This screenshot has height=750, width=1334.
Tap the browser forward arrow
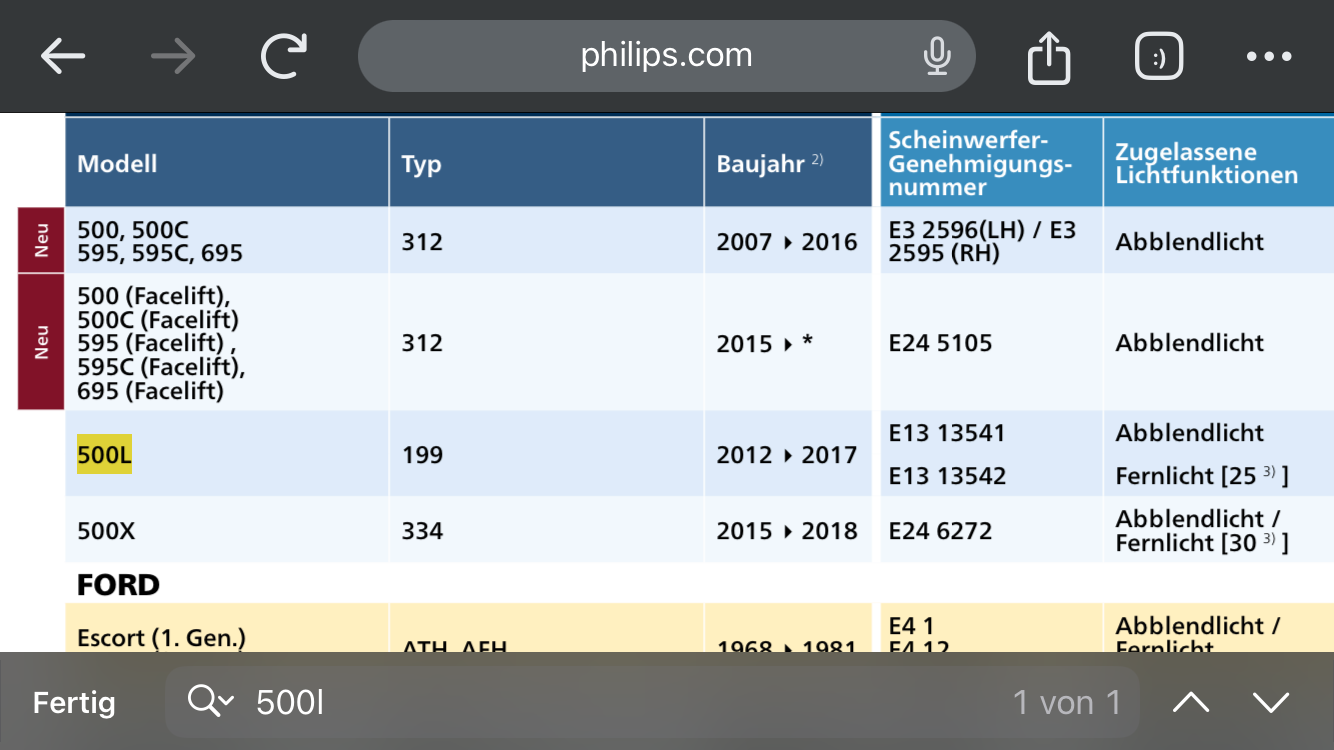[173, 57]
